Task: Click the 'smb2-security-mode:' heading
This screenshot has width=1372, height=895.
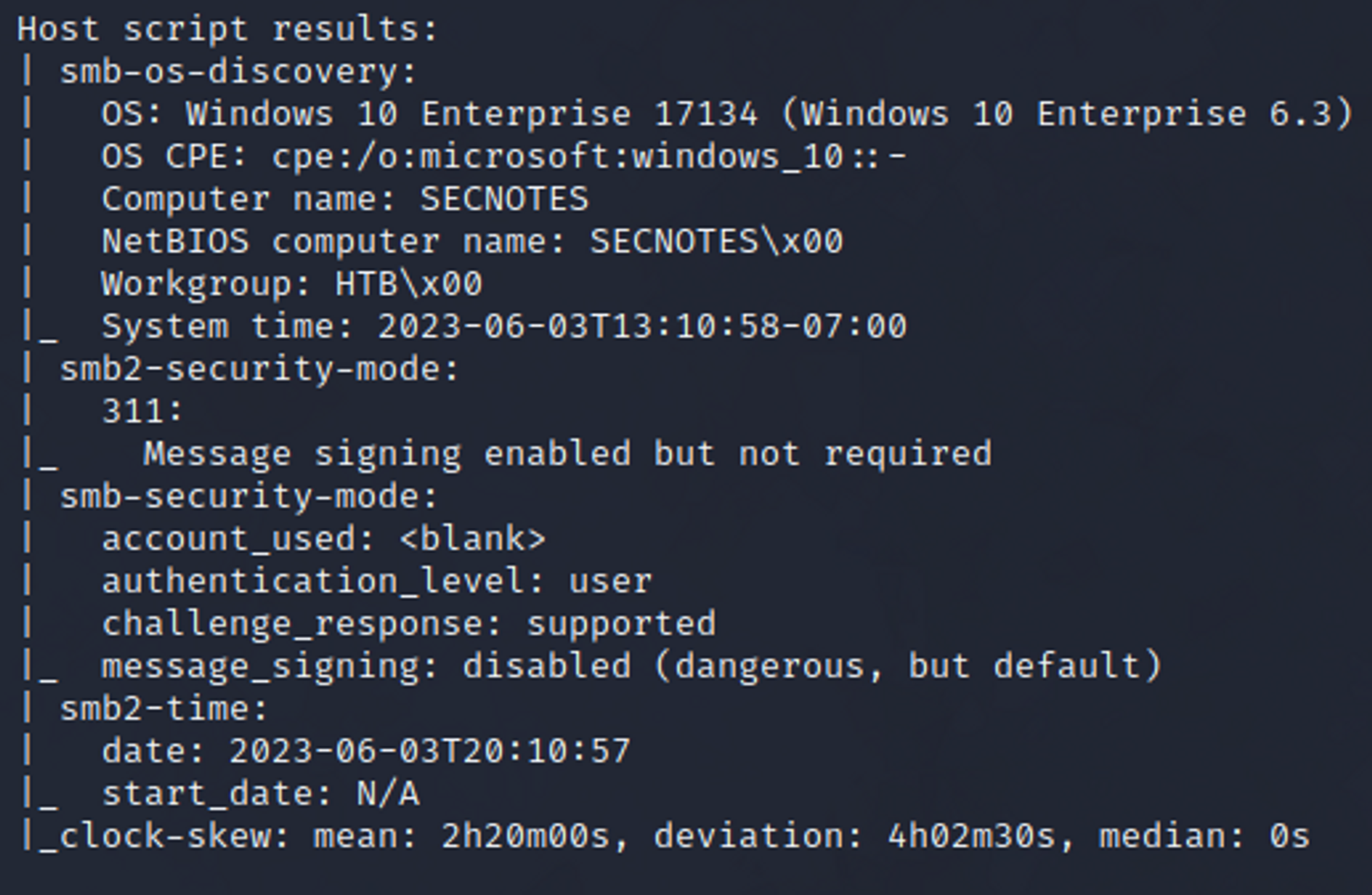Action: [259, 370]
